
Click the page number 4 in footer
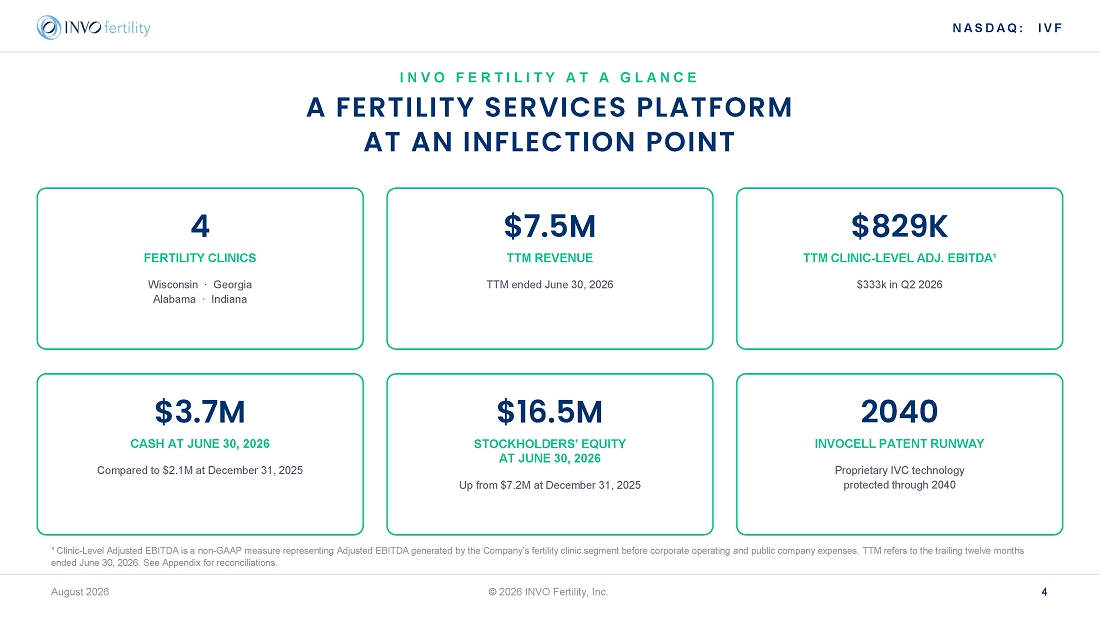[x=1045, y=592]
